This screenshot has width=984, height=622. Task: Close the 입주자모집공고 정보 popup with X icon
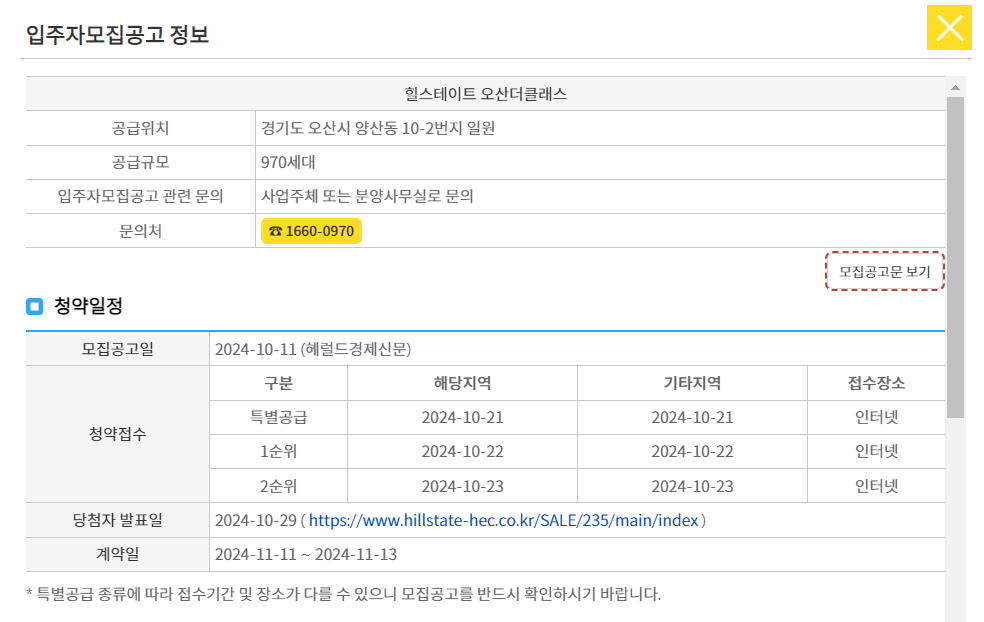point(949,28)
